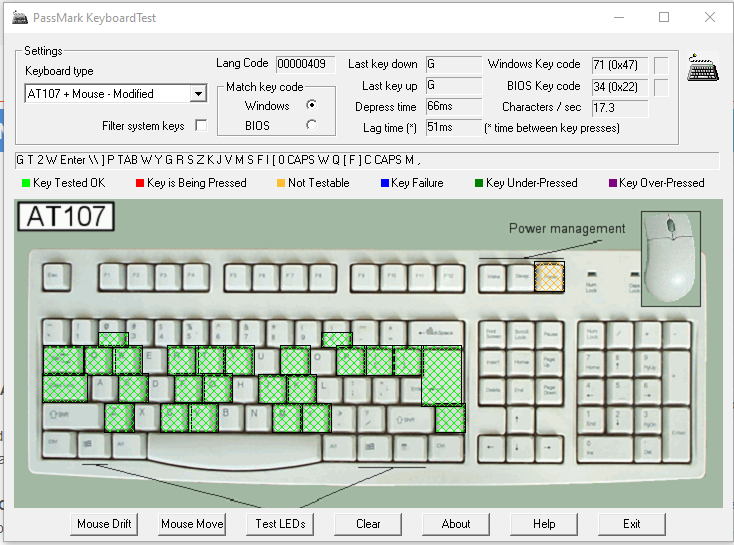Click the numpad 5 key
Screen dimensions: 734x545
tap(620, 391)
